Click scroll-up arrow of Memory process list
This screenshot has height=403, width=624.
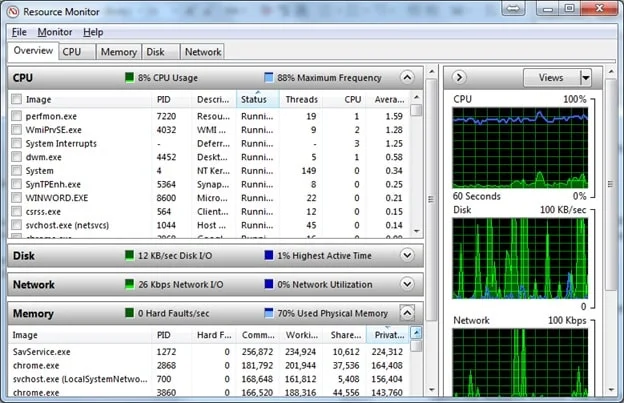click(x=416, y=332)
